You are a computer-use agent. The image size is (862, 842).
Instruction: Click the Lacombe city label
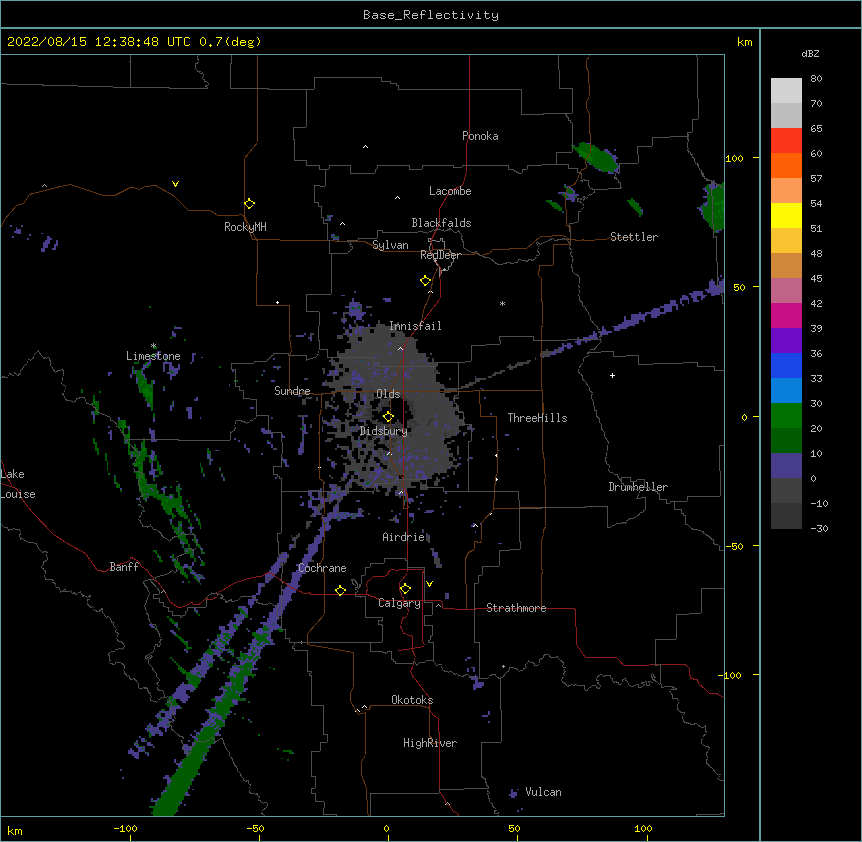pos(450,191)
